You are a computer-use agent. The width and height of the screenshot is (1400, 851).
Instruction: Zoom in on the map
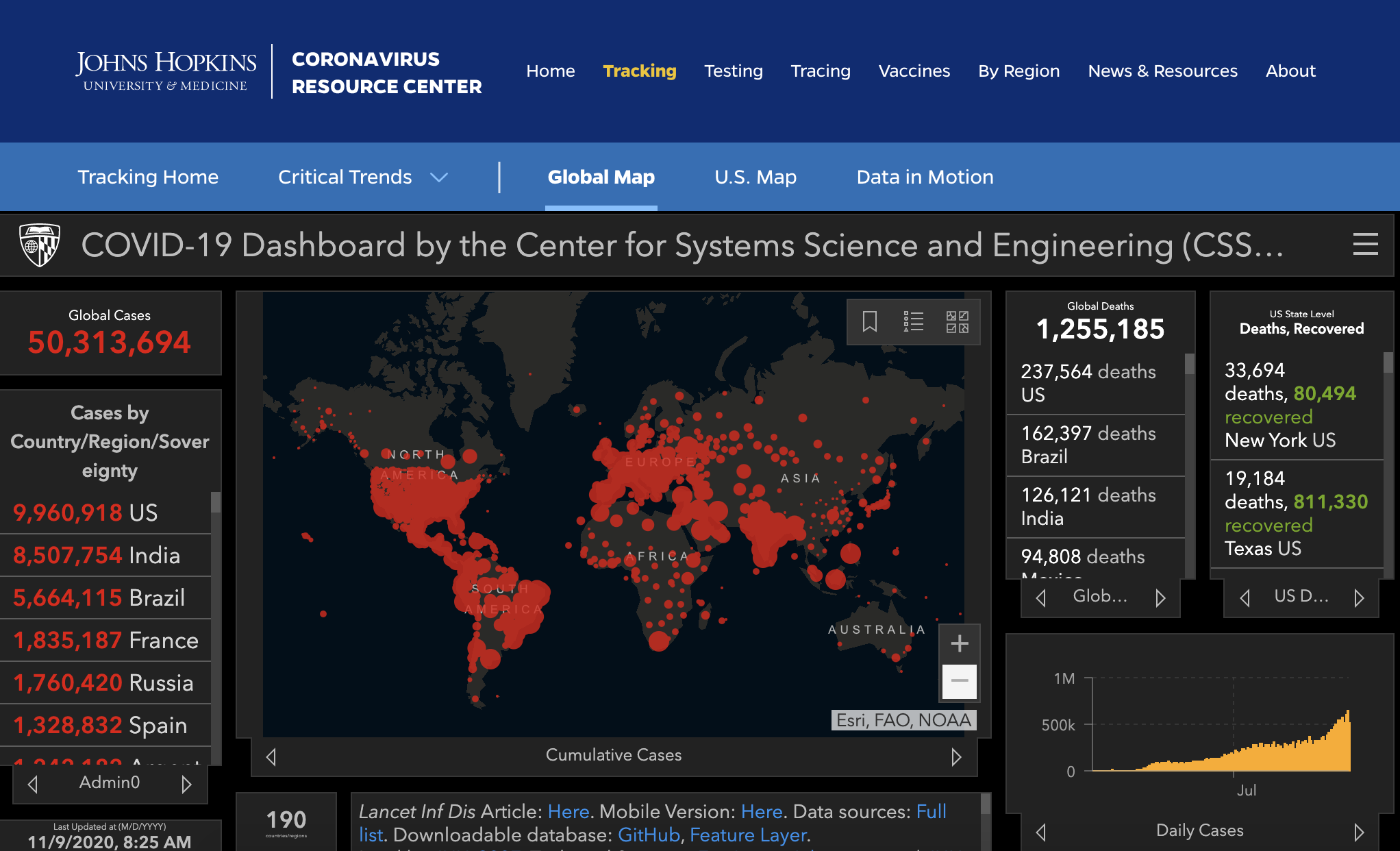[959, 643]
